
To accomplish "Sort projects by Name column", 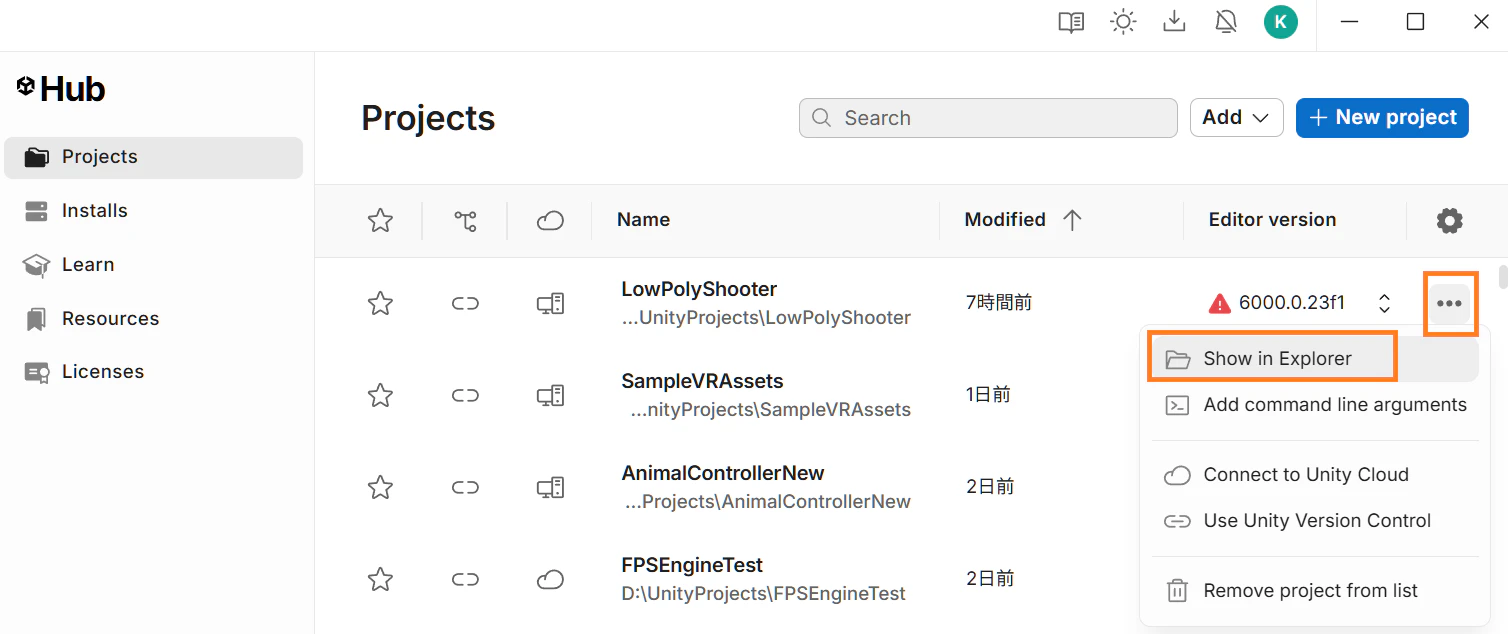I will tap(643, 220).
